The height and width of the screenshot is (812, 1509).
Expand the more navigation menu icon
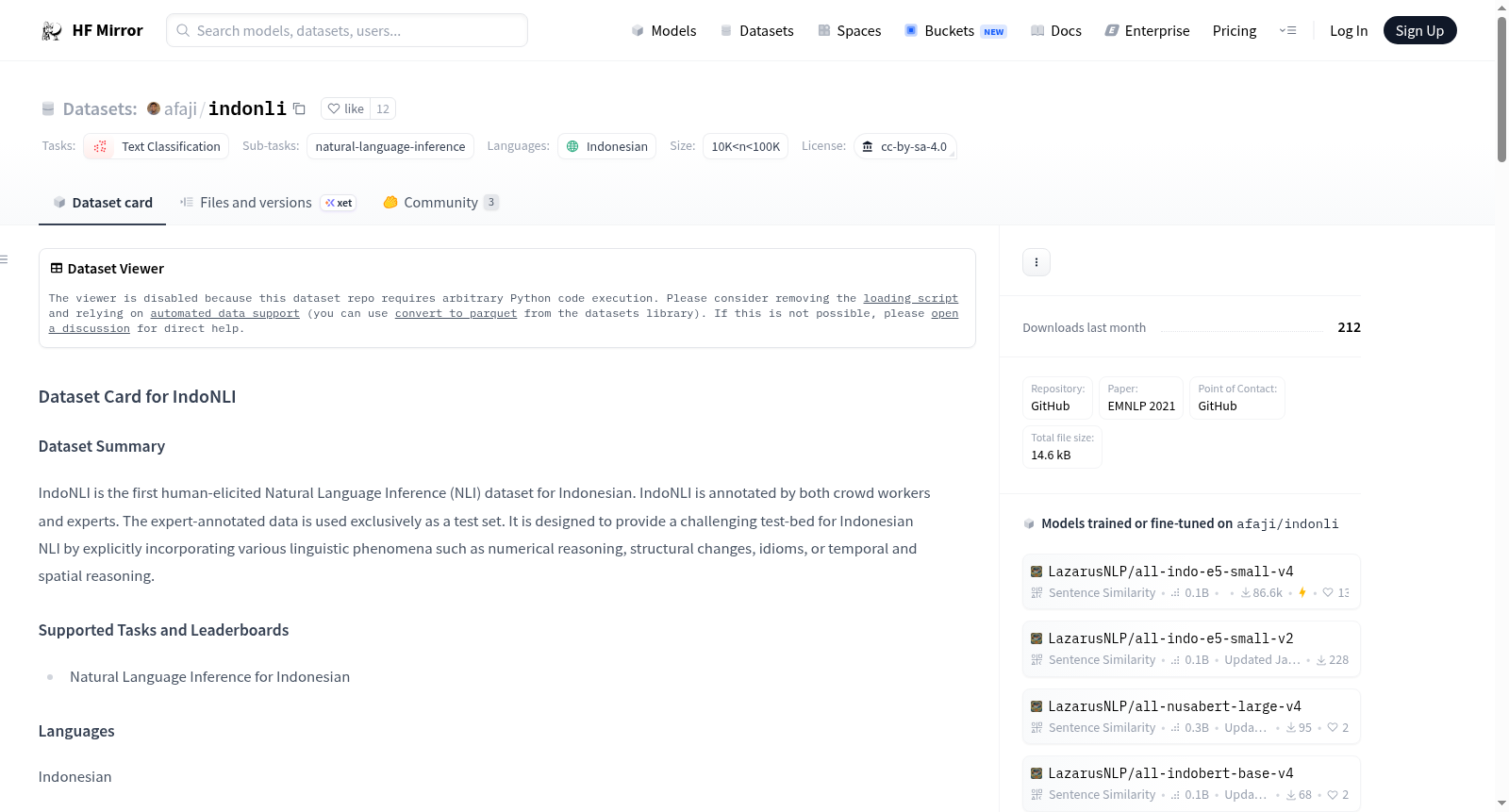click(x=1287, y=31)
